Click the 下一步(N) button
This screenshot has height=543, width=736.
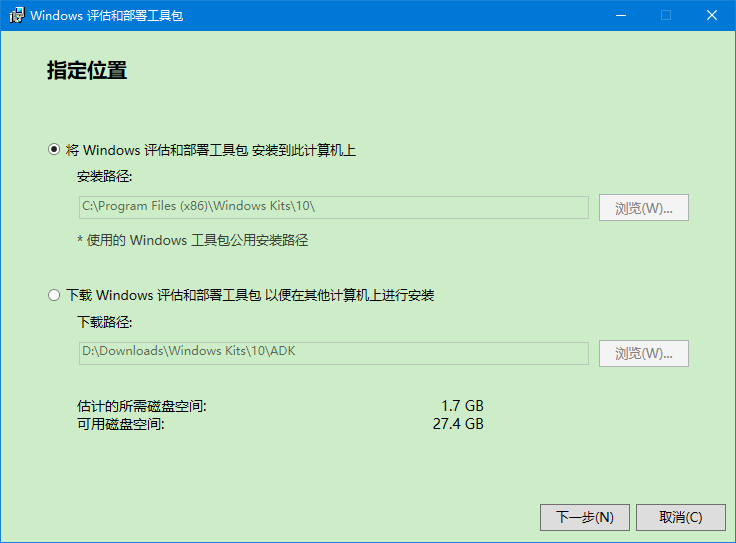(584, 517)
